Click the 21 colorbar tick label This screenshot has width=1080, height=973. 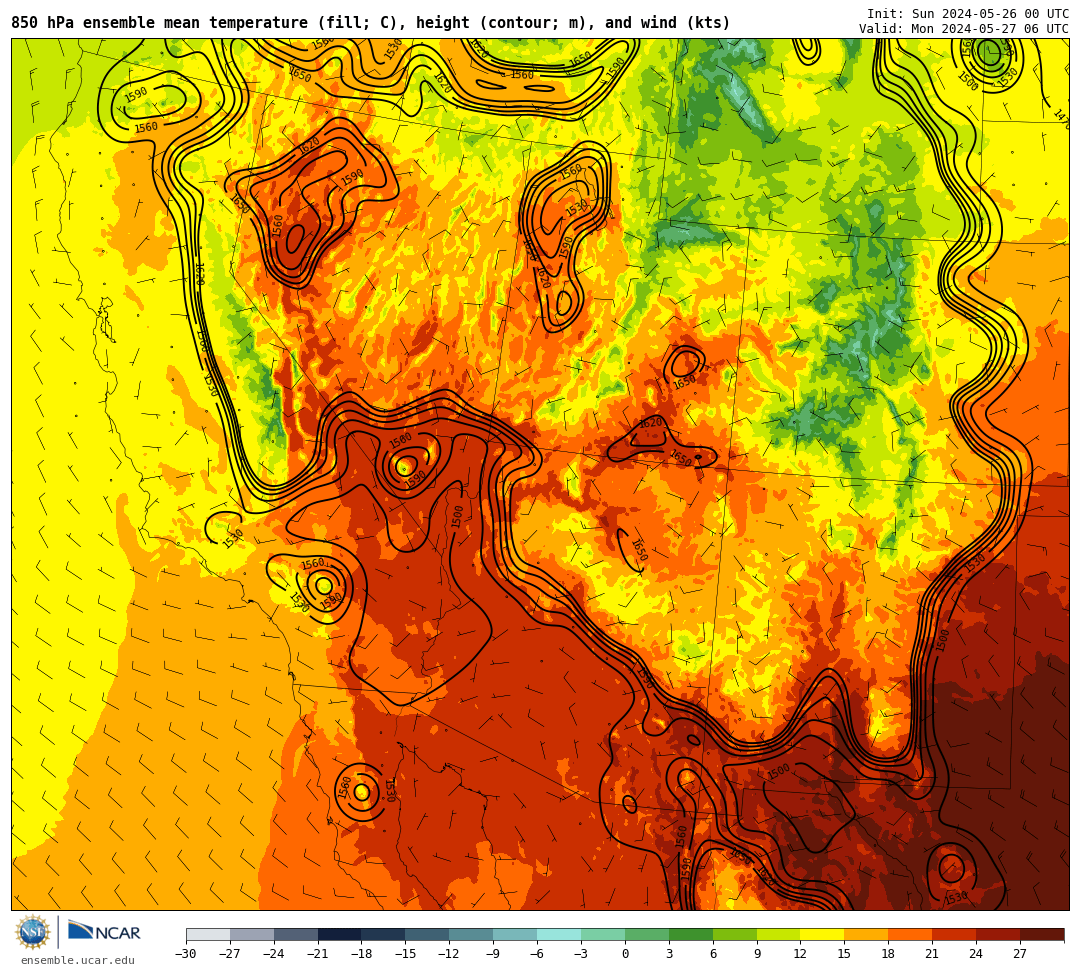933,954
